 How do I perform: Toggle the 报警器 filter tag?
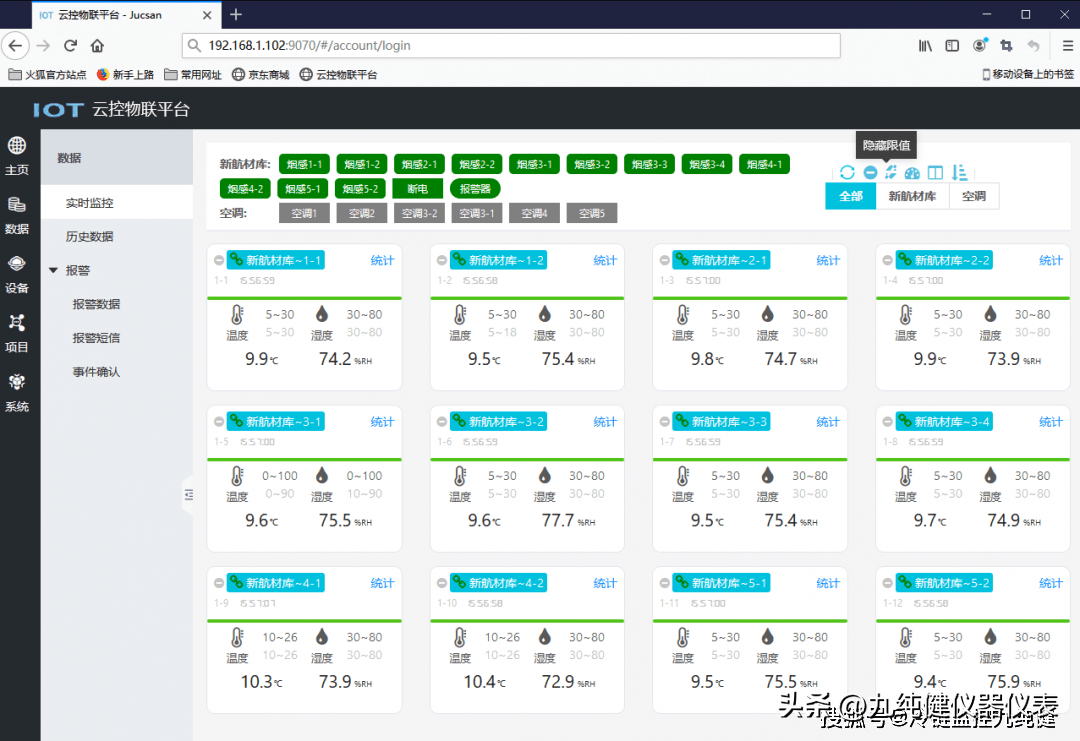[476, 188]
